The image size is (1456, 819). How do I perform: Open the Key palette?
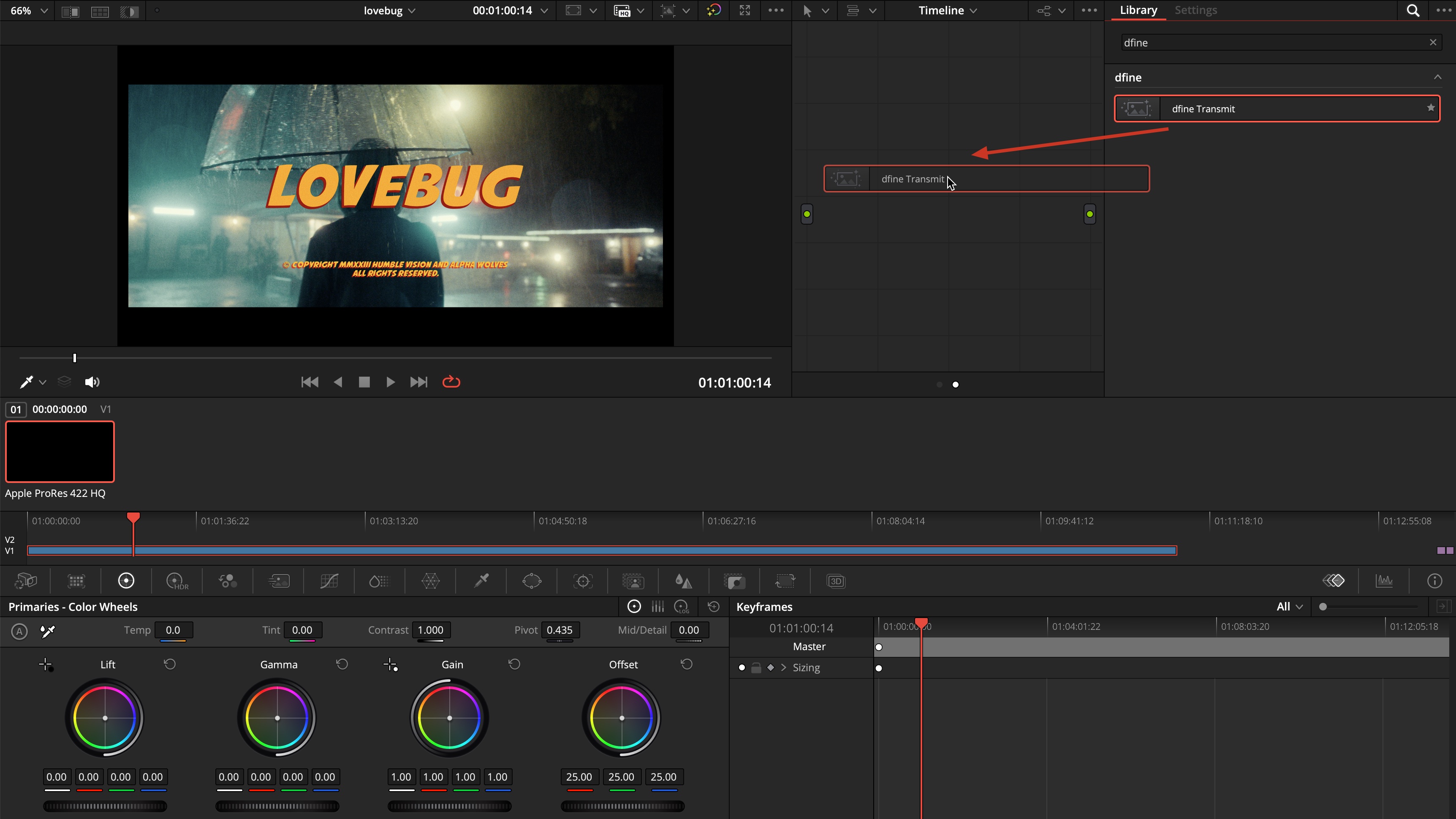734,581
